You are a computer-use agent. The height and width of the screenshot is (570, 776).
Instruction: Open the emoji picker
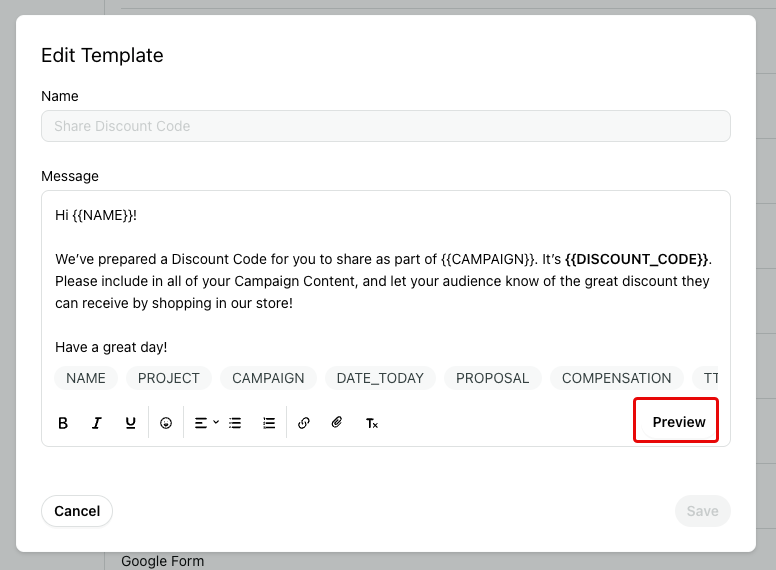166,423
